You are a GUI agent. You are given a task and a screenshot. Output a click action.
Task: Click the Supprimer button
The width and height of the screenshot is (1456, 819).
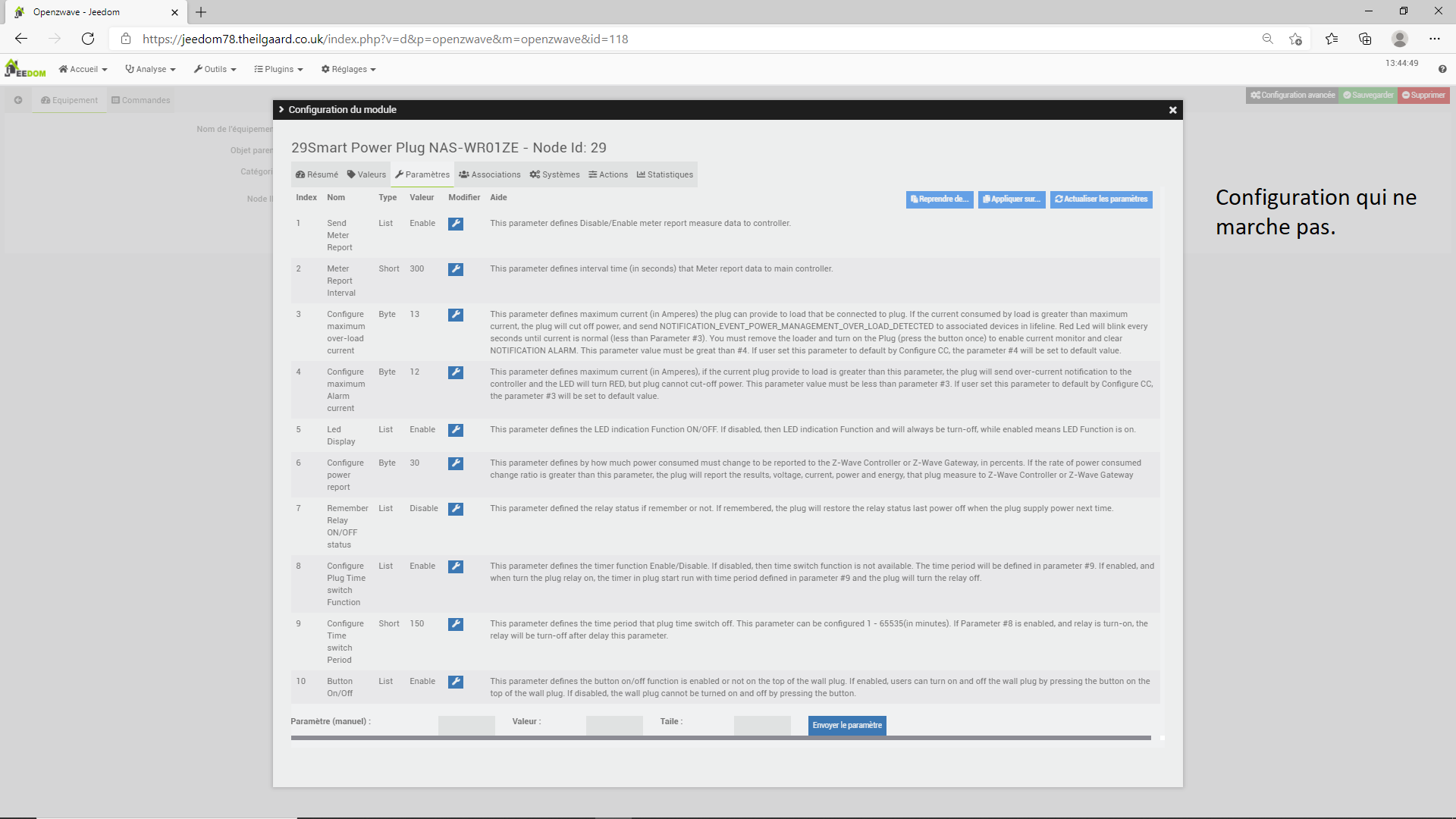click(x=1423, y=96)
